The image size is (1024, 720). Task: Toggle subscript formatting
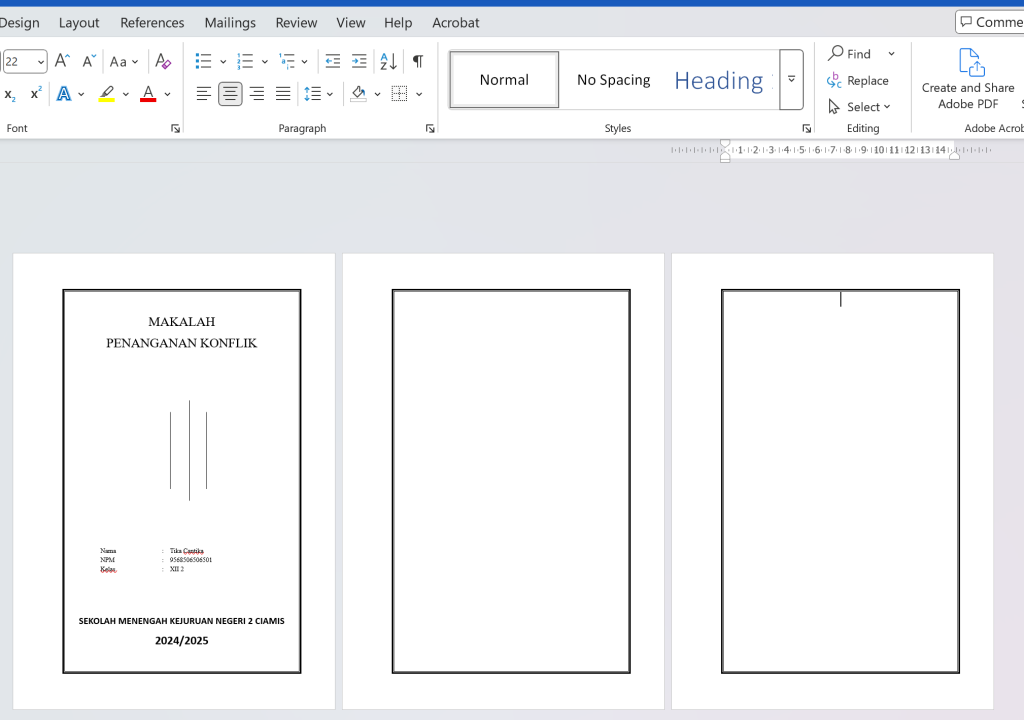tap(10, 94)
